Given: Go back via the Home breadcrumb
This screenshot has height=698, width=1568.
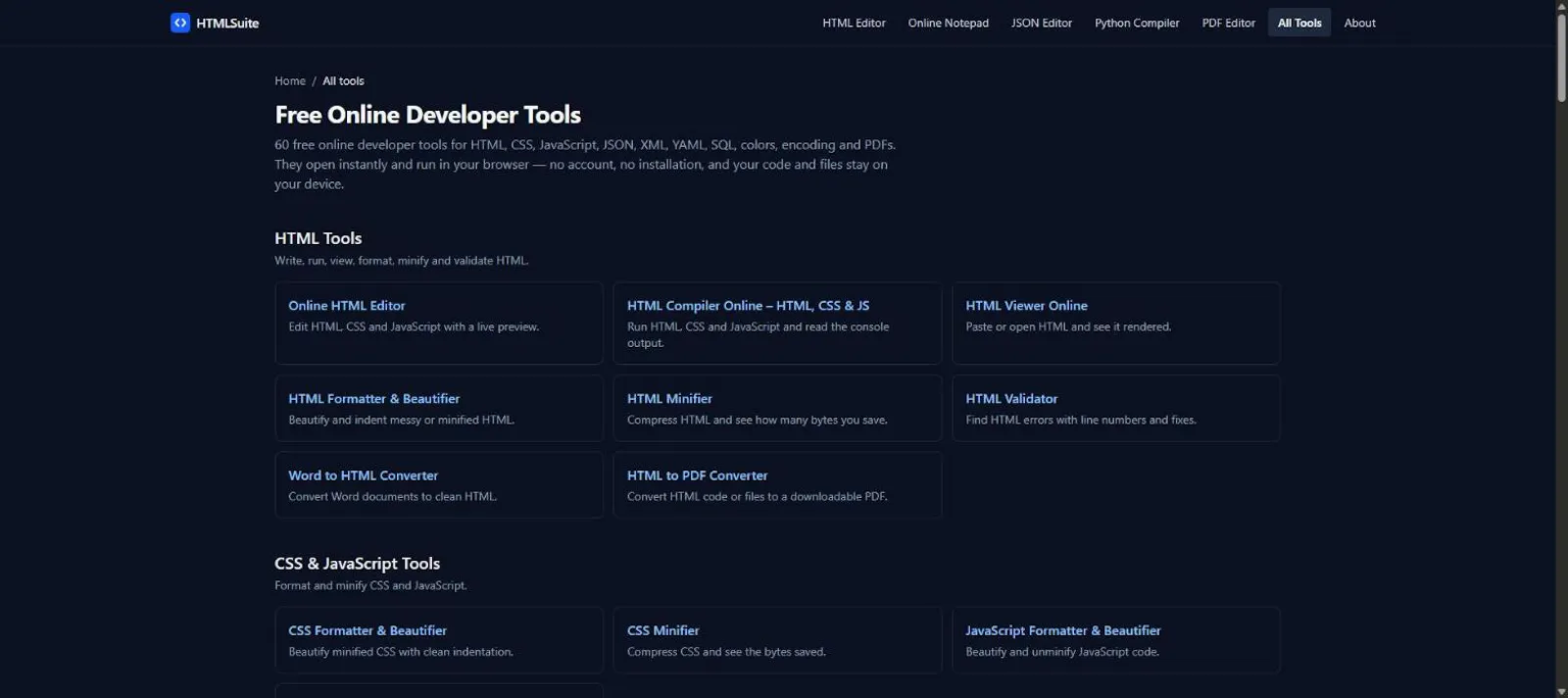Looking at the screenshot, I should pos(290,81).
